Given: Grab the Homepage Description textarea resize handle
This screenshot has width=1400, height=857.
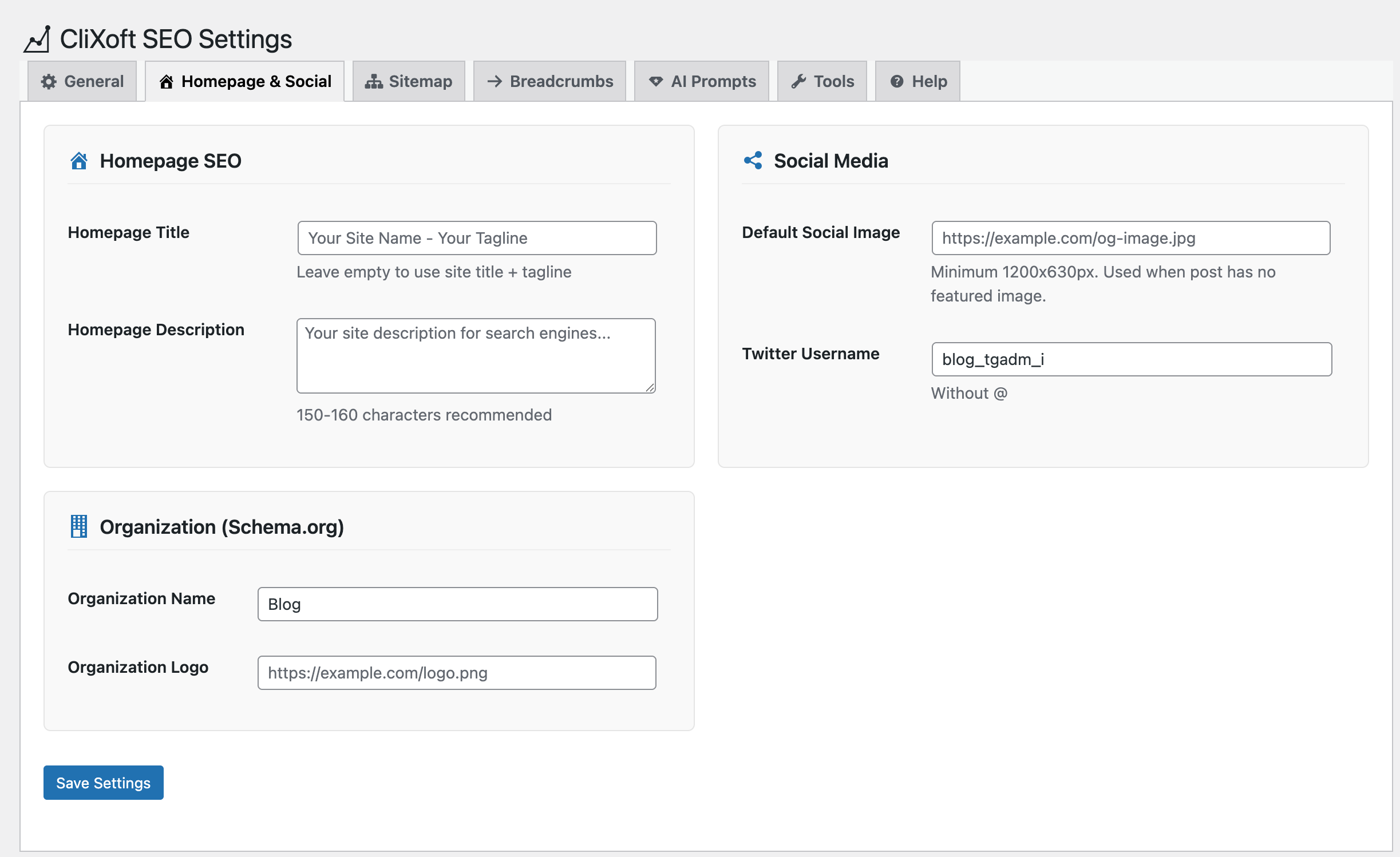Looking at the screenshot, I should pos(650,388).
